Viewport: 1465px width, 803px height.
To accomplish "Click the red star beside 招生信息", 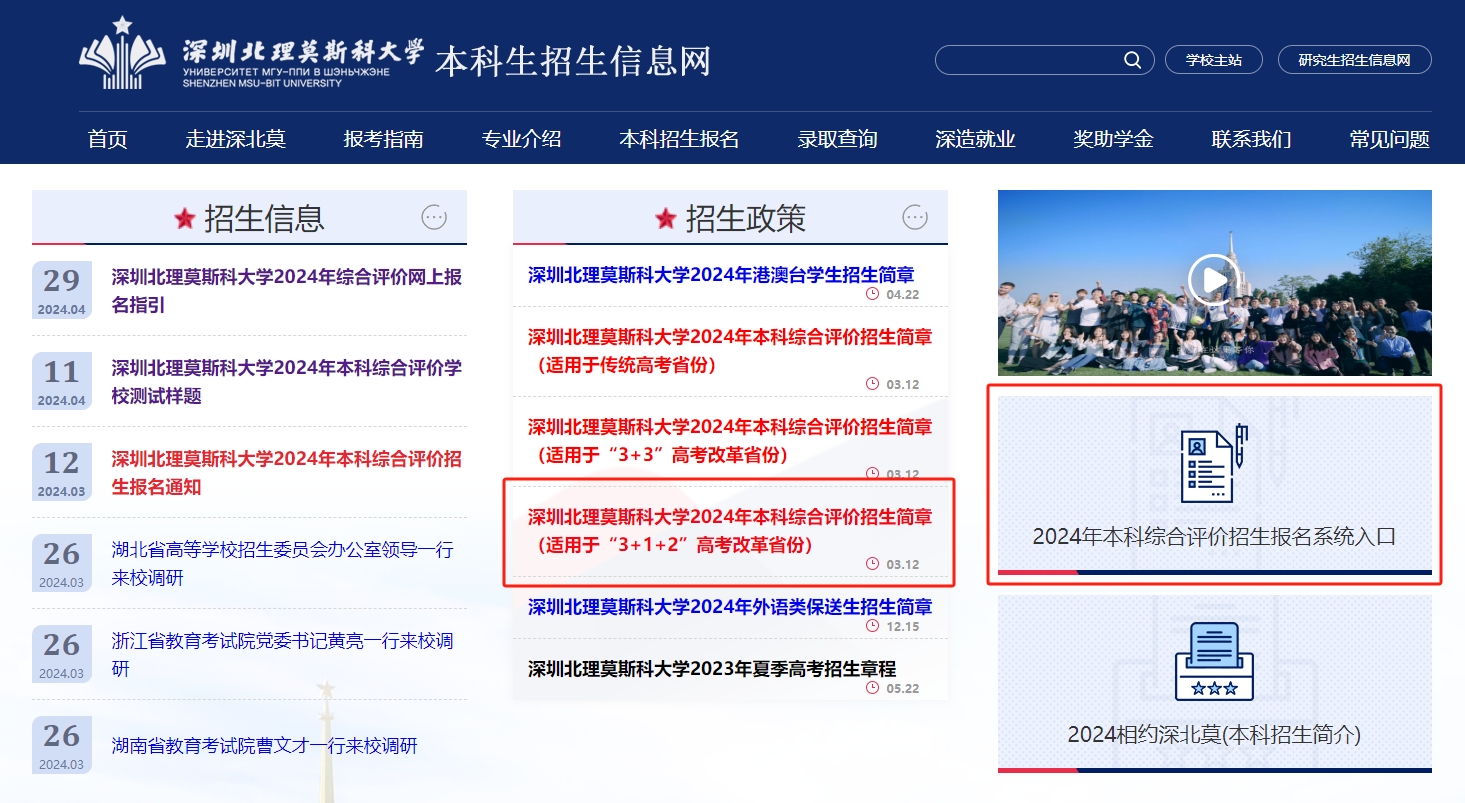I will click(x=185, y=218).
